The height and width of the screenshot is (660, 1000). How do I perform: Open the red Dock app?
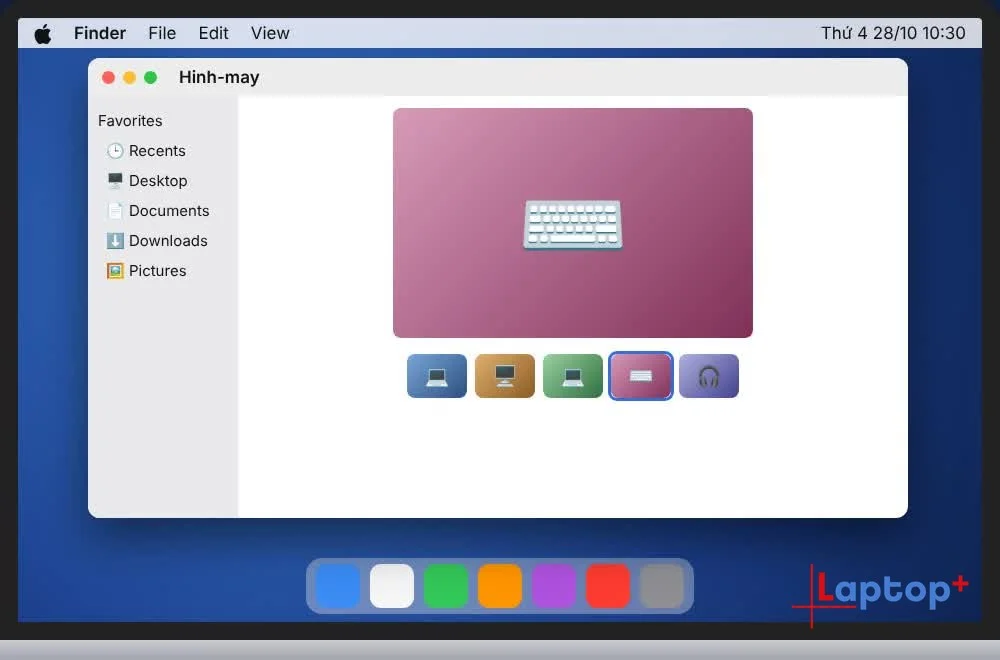click(x=608, y=585)
